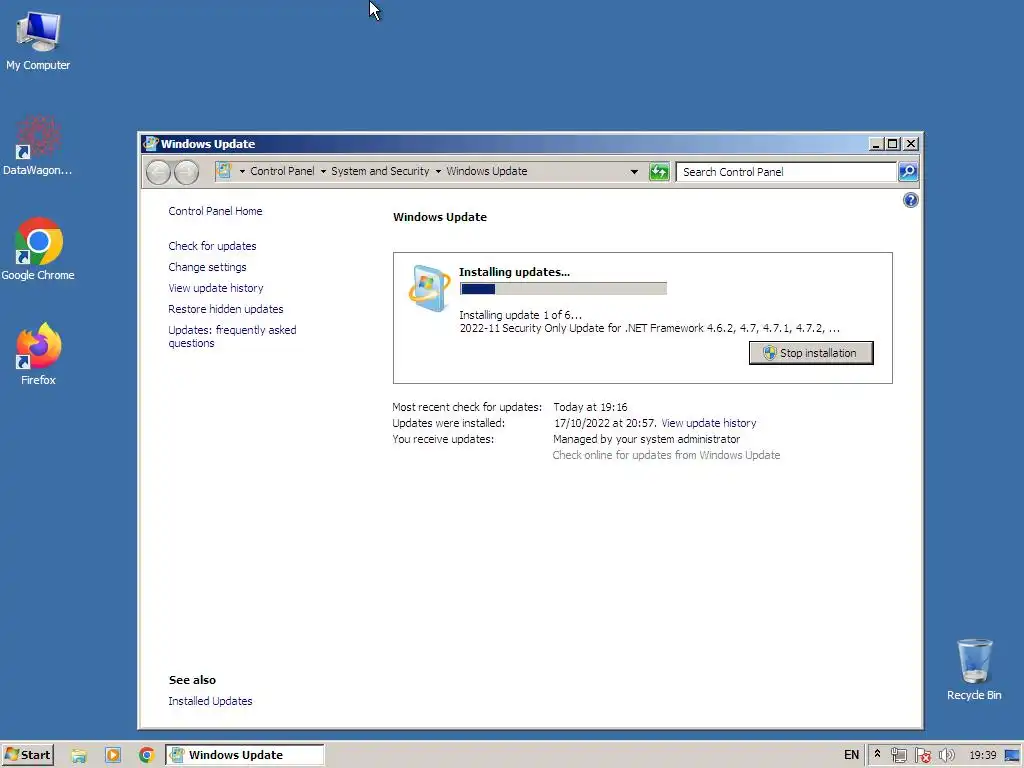Open the DataWagon desktop shortcut
1024x768 pixels.
(38, 146)
